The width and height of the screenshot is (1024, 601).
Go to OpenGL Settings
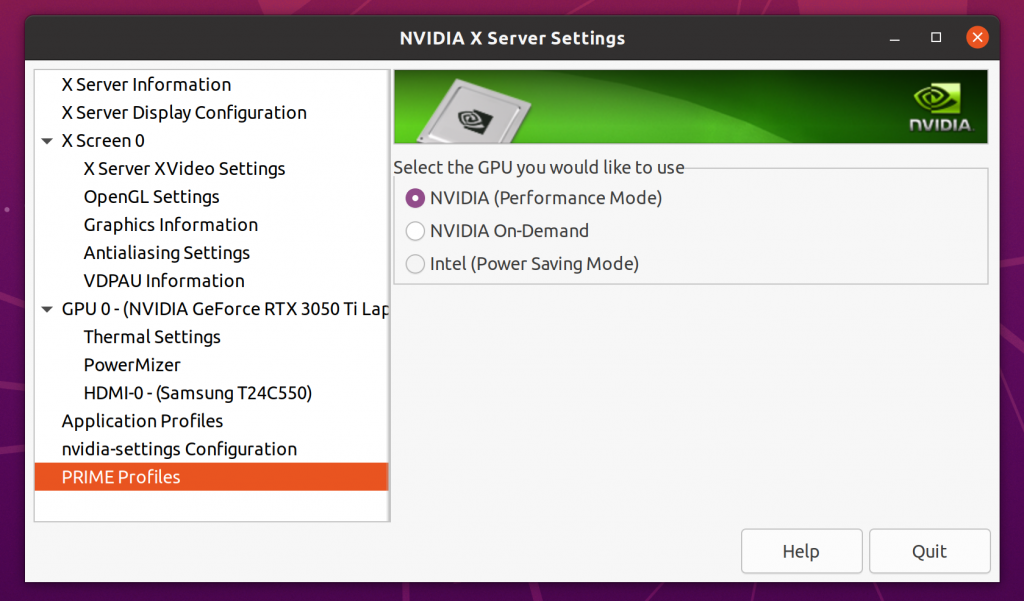(x=152, y=197)
